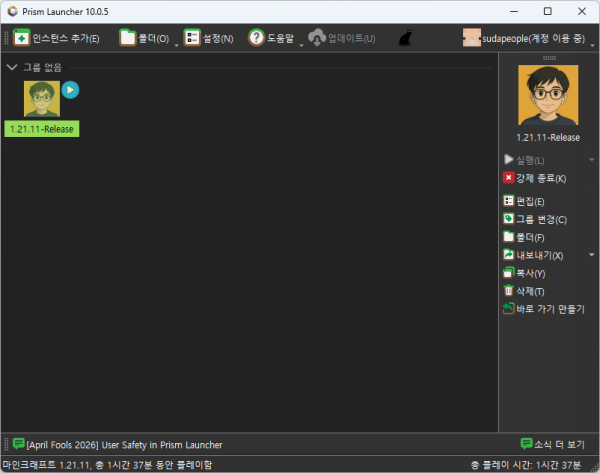Click the 실행(L) launch button
The image size is (600, 473).
(x=524, y=160)
